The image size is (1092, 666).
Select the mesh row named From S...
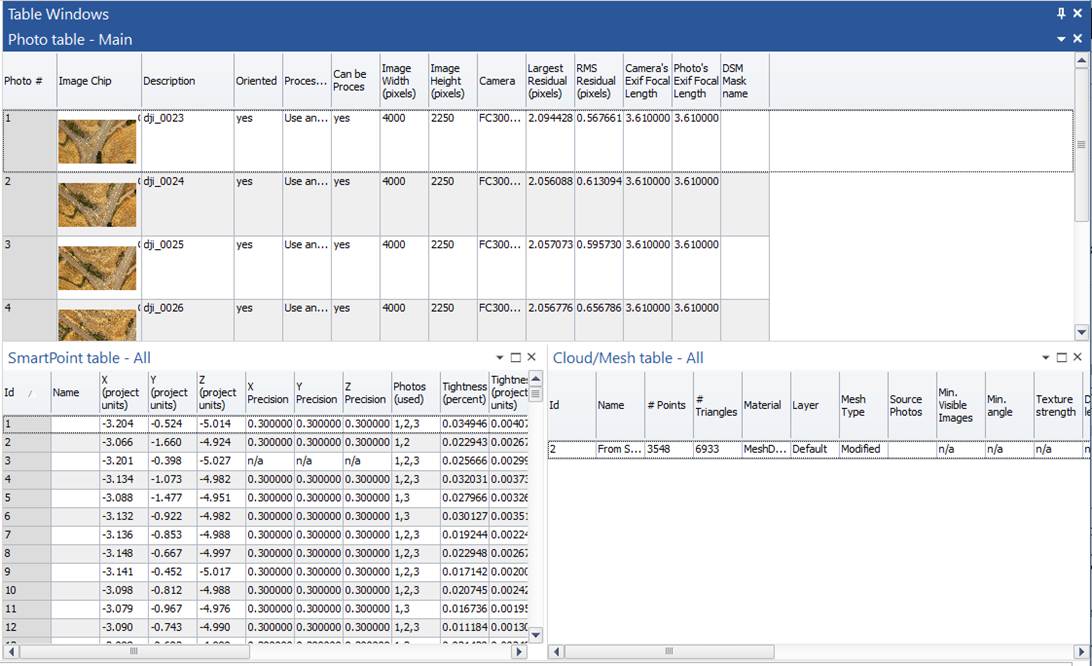620,449
